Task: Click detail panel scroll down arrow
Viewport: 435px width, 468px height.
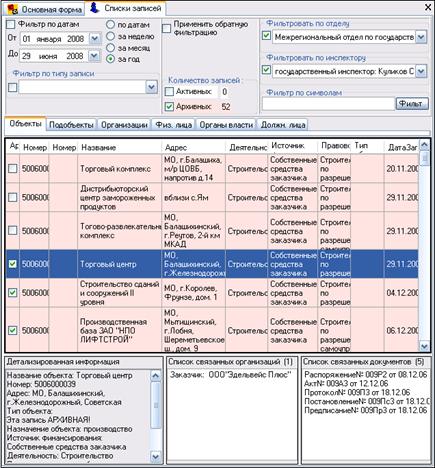Action: 156,456
